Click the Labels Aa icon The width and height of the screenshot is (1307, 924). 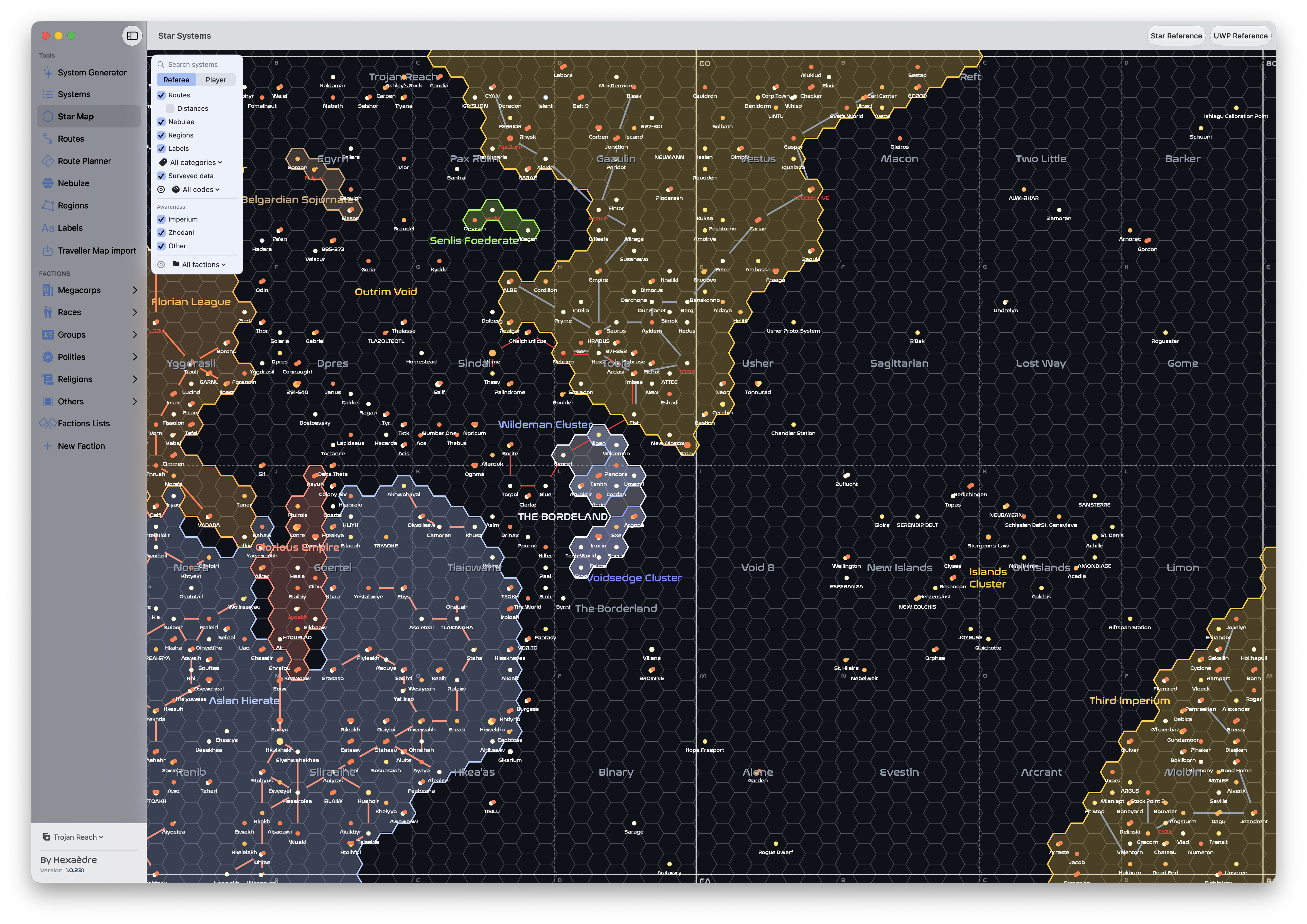pyautogui.click(x=48, y=228)
